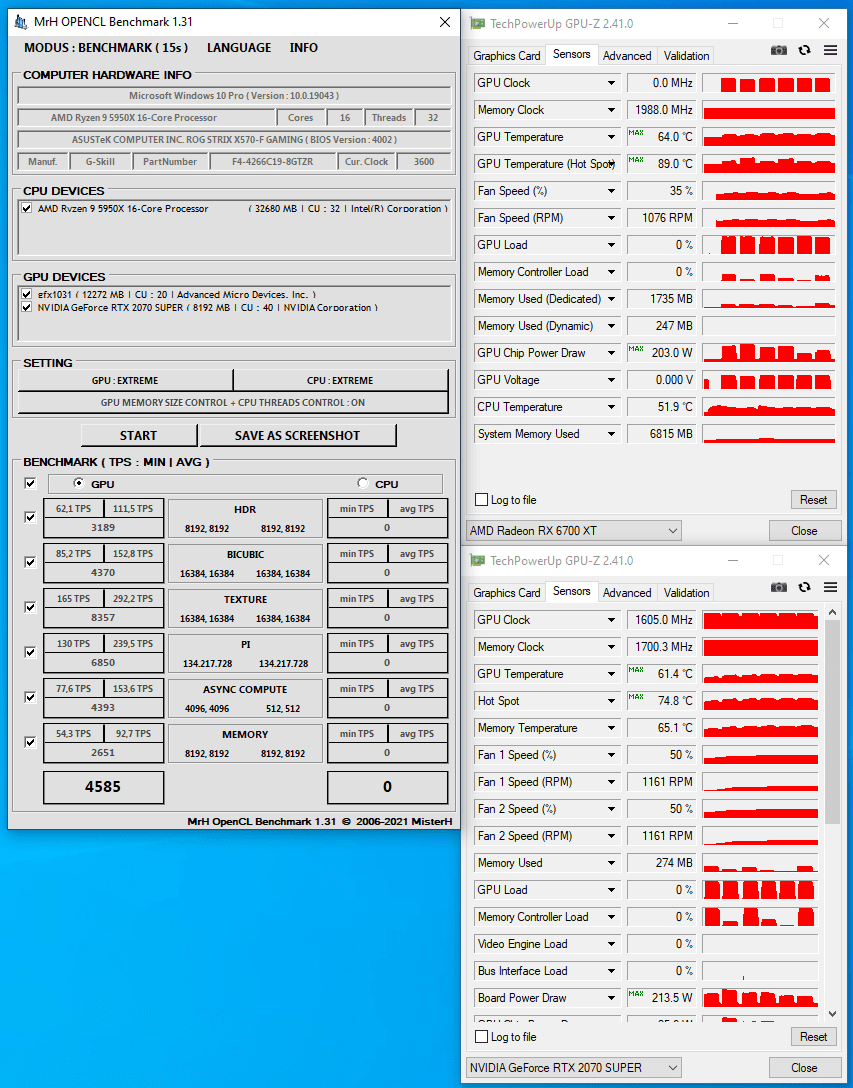Image resolution: width=853 pixels, height=1088 pixels.
Task: Click refresh icon in AMD GPU-Z window
Action: 804,50
